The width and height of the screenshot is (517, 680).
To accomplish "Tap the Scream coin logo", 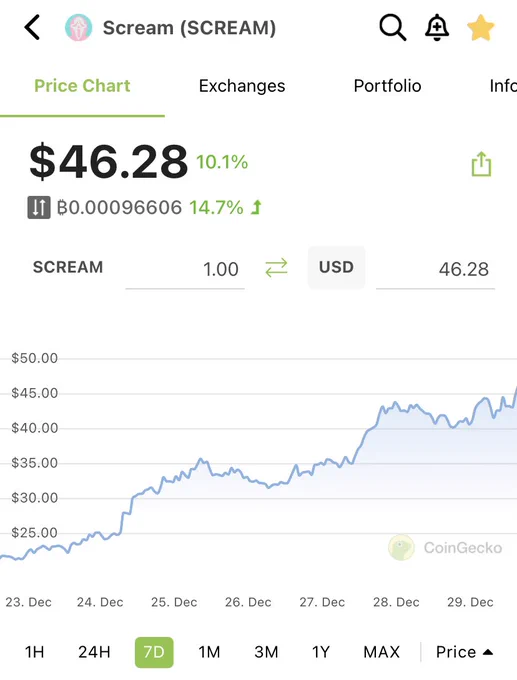I will point(79,27).
